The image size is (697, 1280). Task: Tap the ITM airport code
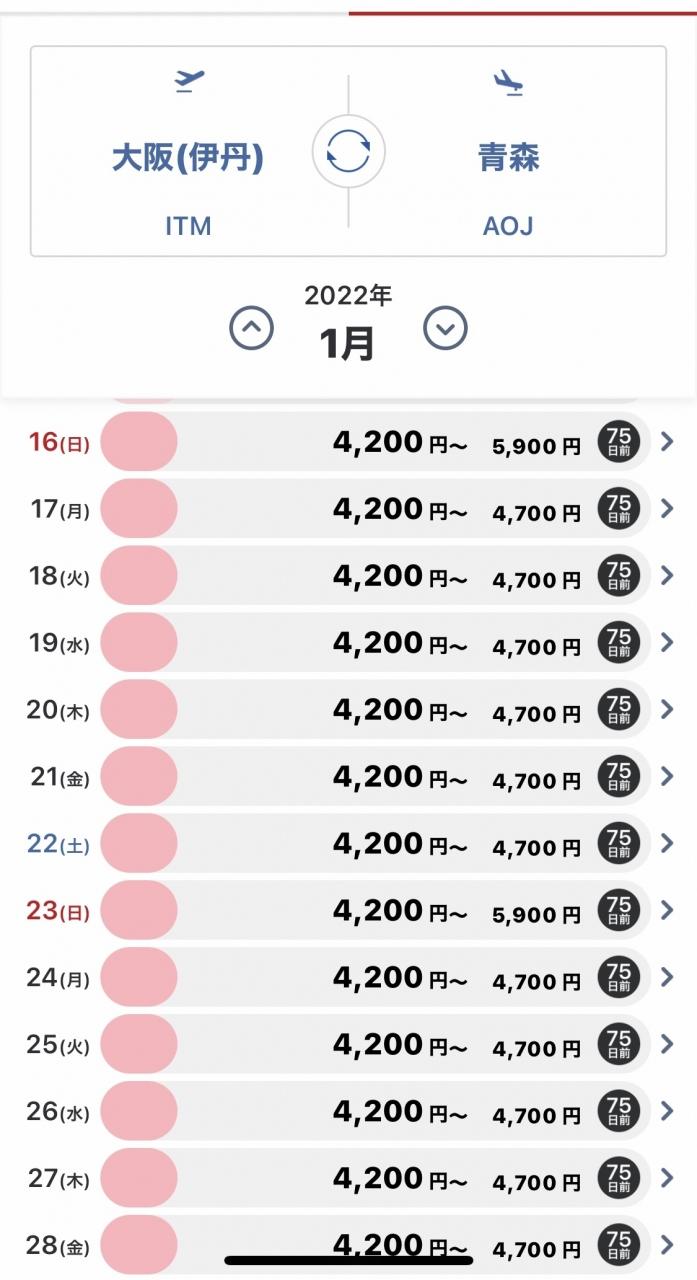tap(188, 226)
